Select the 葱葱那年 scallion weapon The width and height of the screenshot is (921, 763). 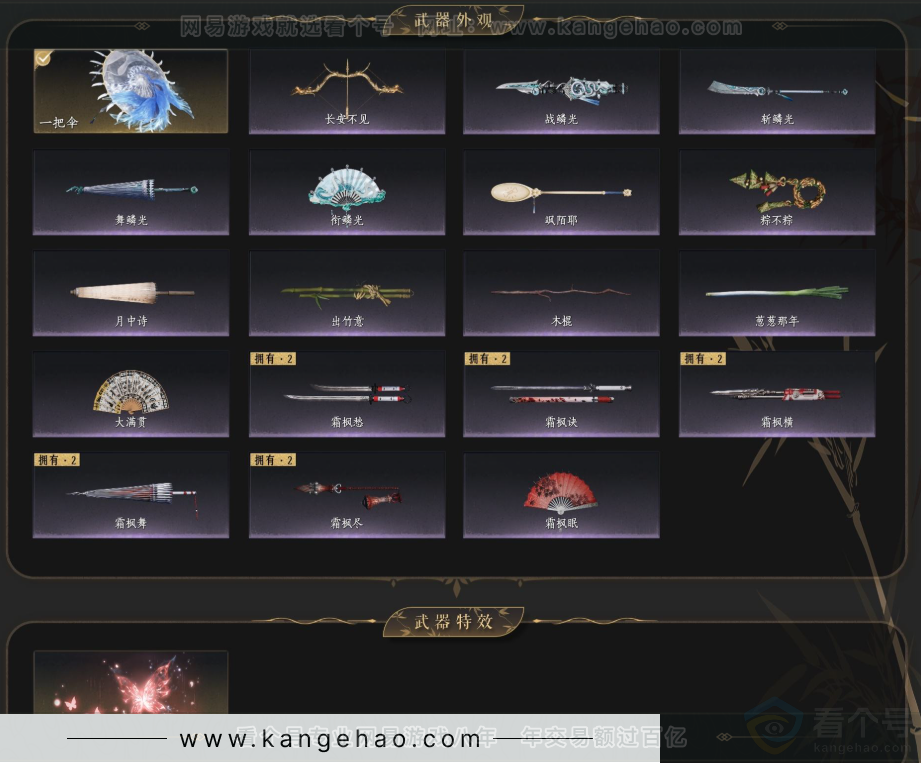pos(777,293)
